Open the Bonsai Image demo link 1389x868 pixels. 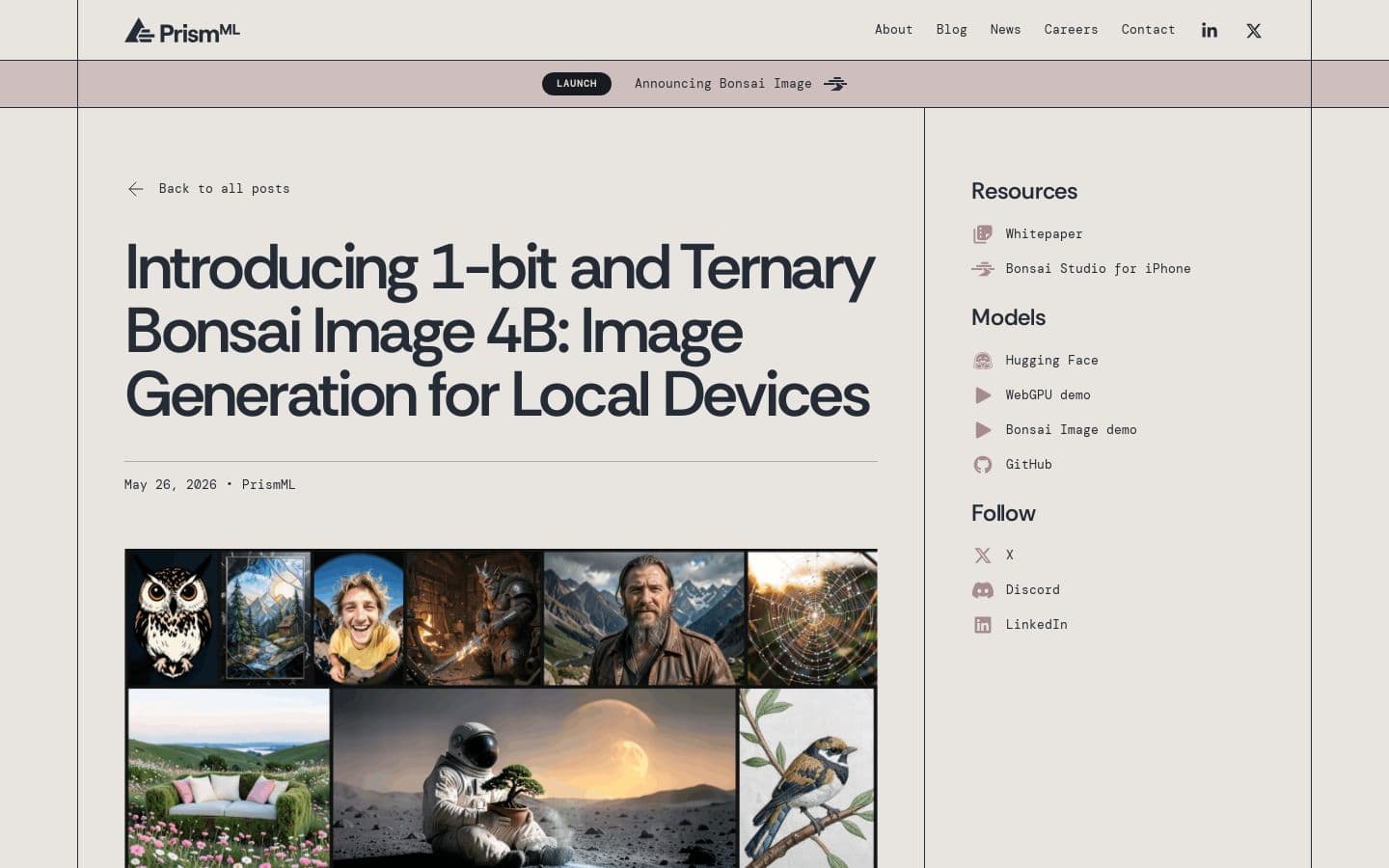(x=1071, y=430)
